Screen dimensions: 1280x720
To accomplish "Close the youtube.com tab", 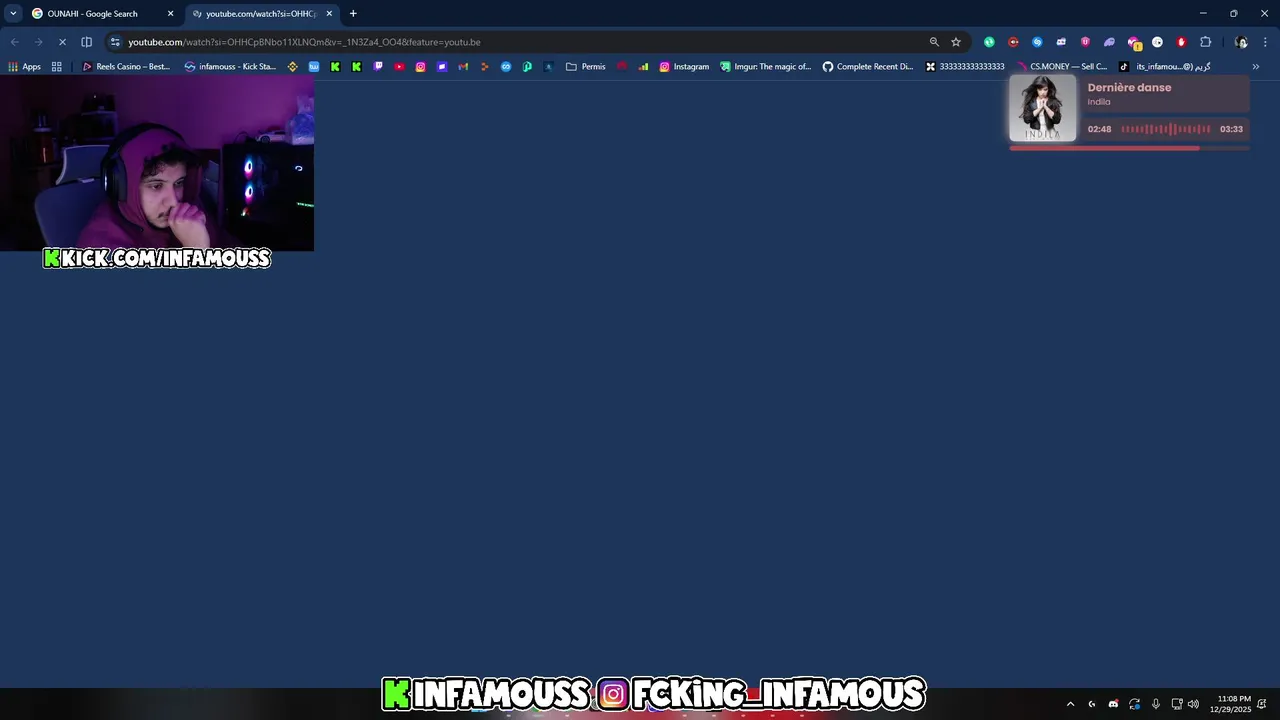I will [x=329, y=14].
